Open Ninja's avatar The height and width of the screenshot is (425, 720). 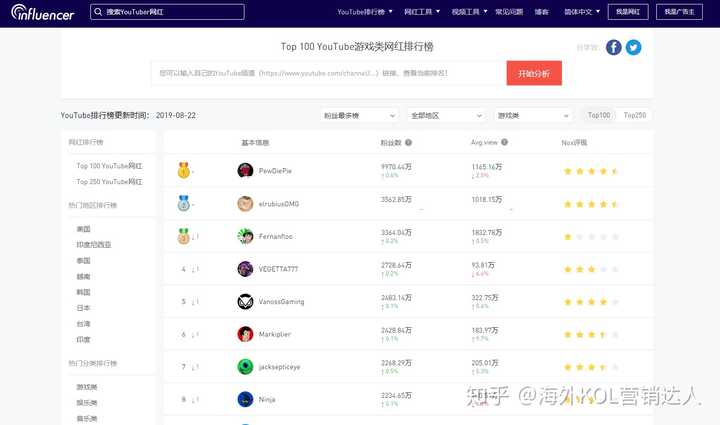coord(245,399)
